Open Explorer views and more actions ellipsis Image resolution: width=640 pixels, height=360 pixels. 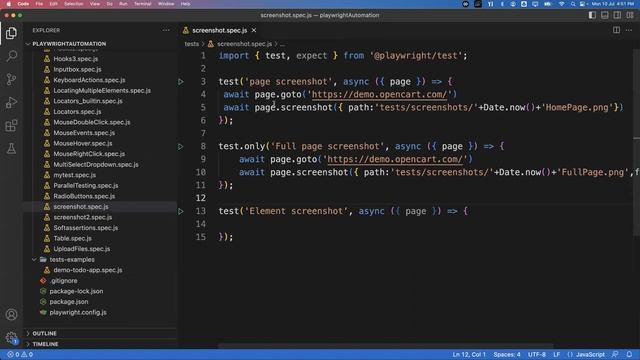point(166,30)
